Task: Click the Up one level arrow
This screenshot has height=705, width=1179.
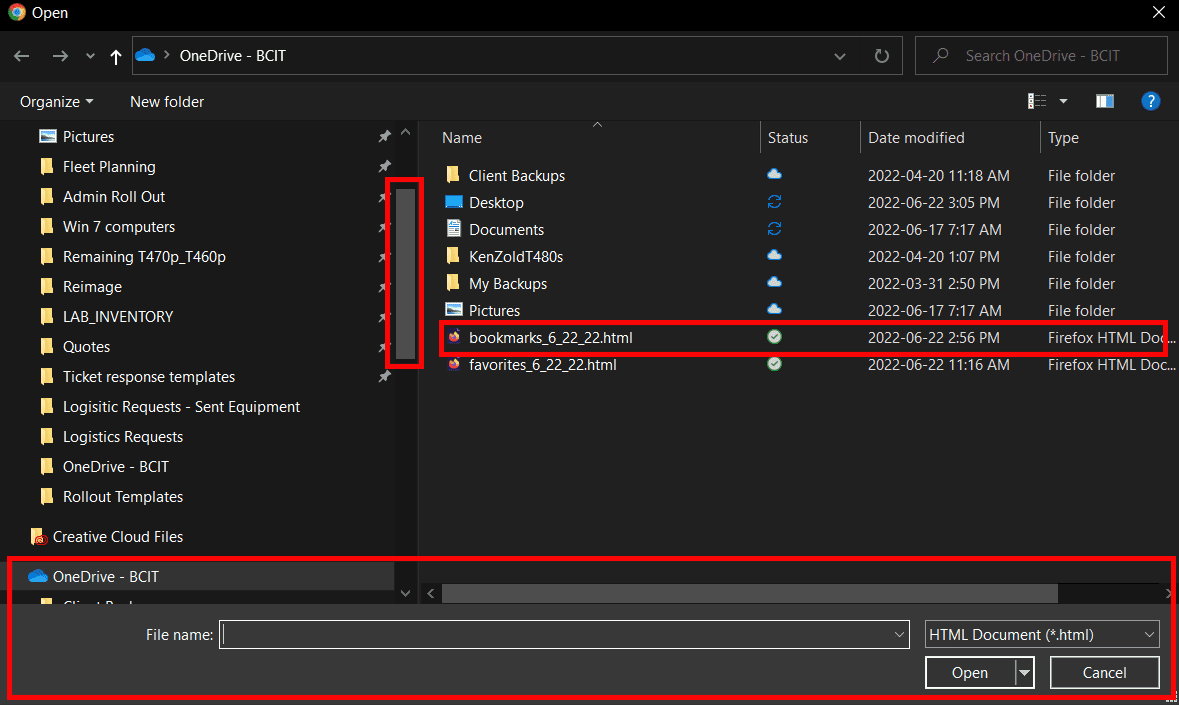Action: pos(116,56)
